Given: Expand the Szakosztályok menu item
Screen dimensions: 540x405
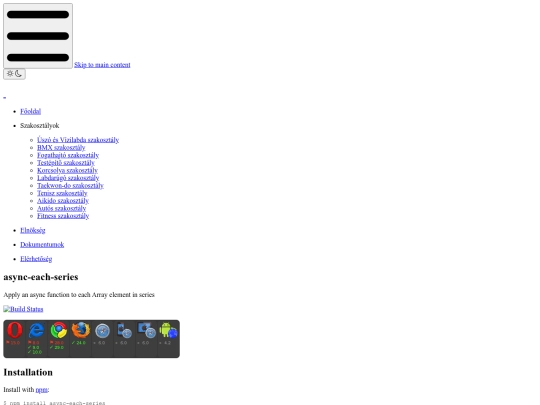Looking at the screenshot, I should tap(40, 125).
